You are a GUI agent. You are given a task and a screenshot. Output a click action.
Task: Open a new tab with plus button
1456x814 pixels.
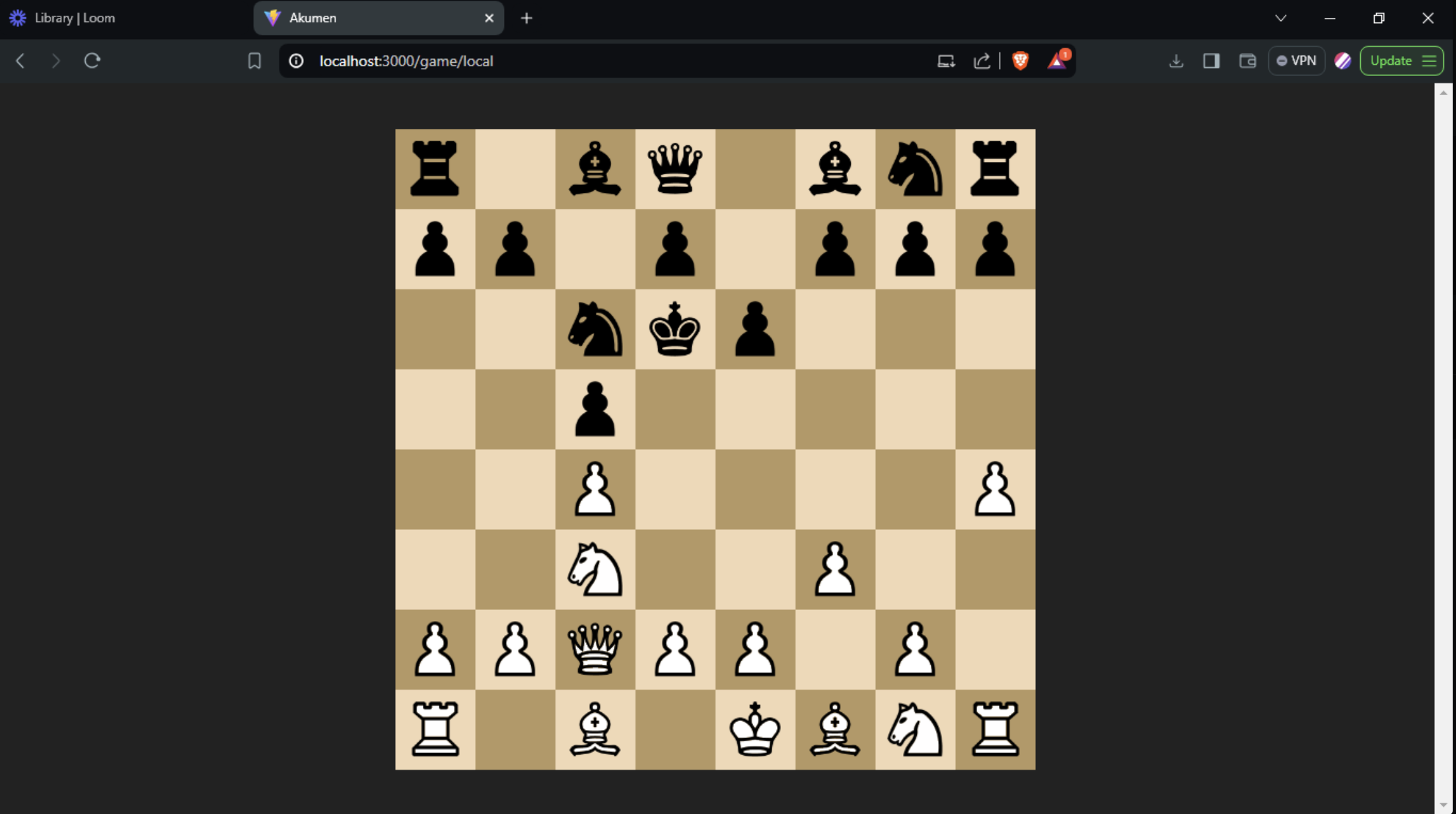pos(526,18)
